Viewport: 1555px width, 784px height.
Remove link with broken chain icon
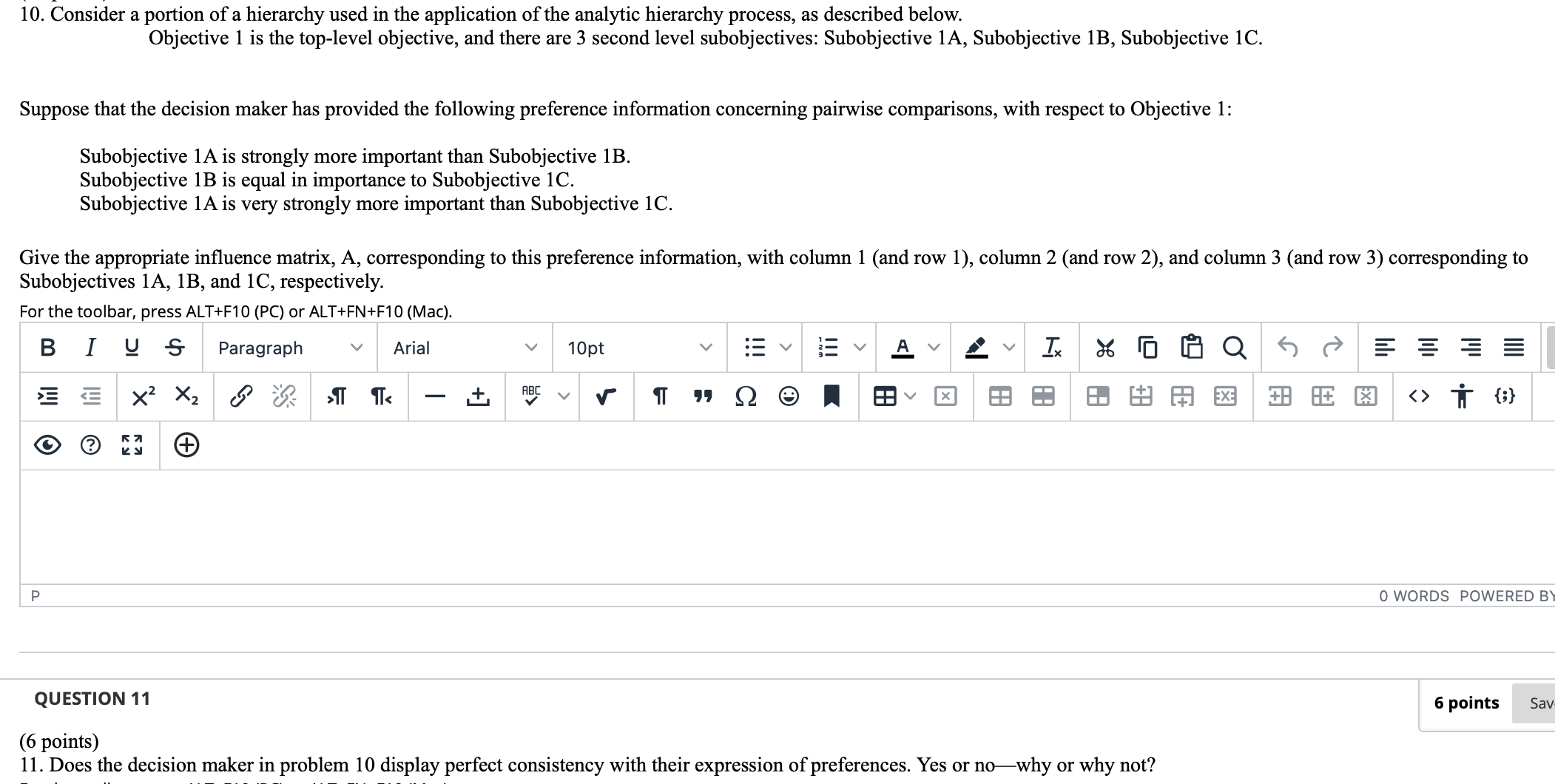click(x=283, y=397)
